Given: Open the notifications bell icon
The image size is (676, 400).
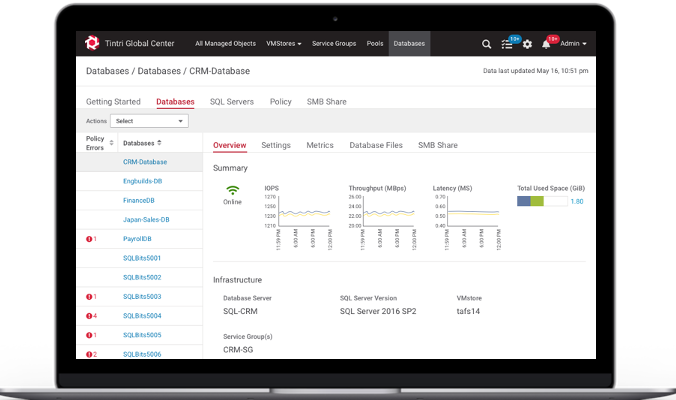Looking at the screenshot, I should click(x=546, y=44).
